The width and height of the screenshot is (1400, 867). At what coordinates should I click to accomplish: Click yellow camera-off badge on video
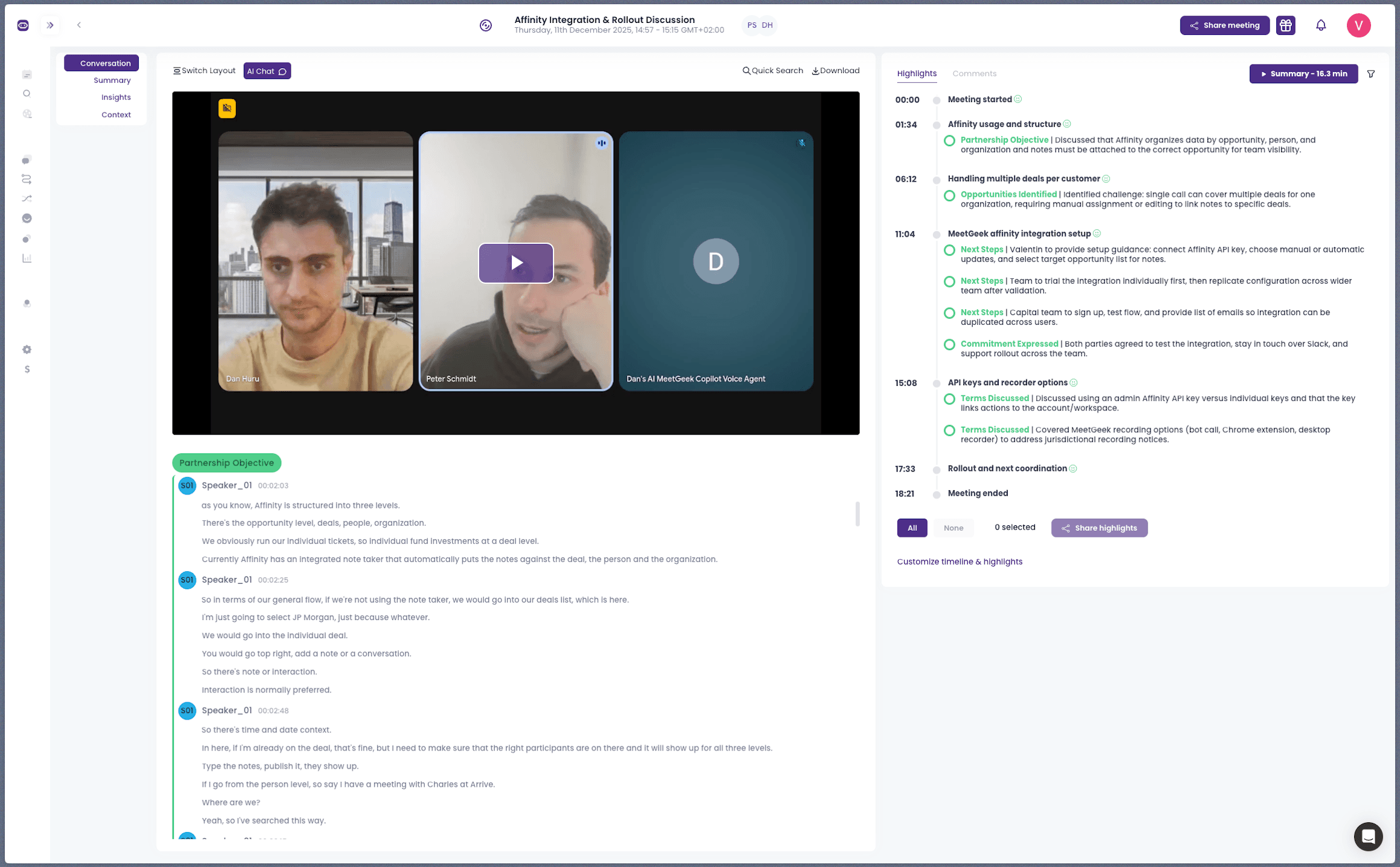pyautogui.click(x=227, y=108)
